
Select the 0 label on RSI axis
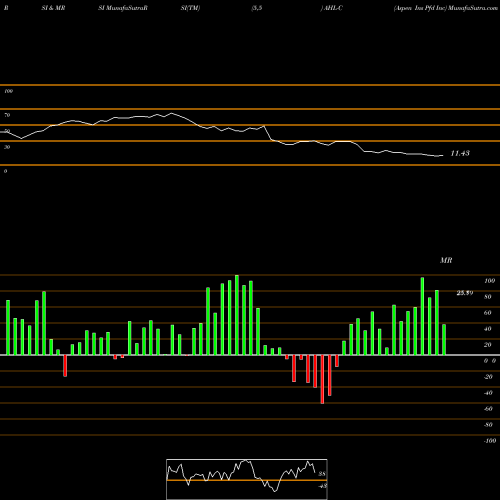[5, 171]
